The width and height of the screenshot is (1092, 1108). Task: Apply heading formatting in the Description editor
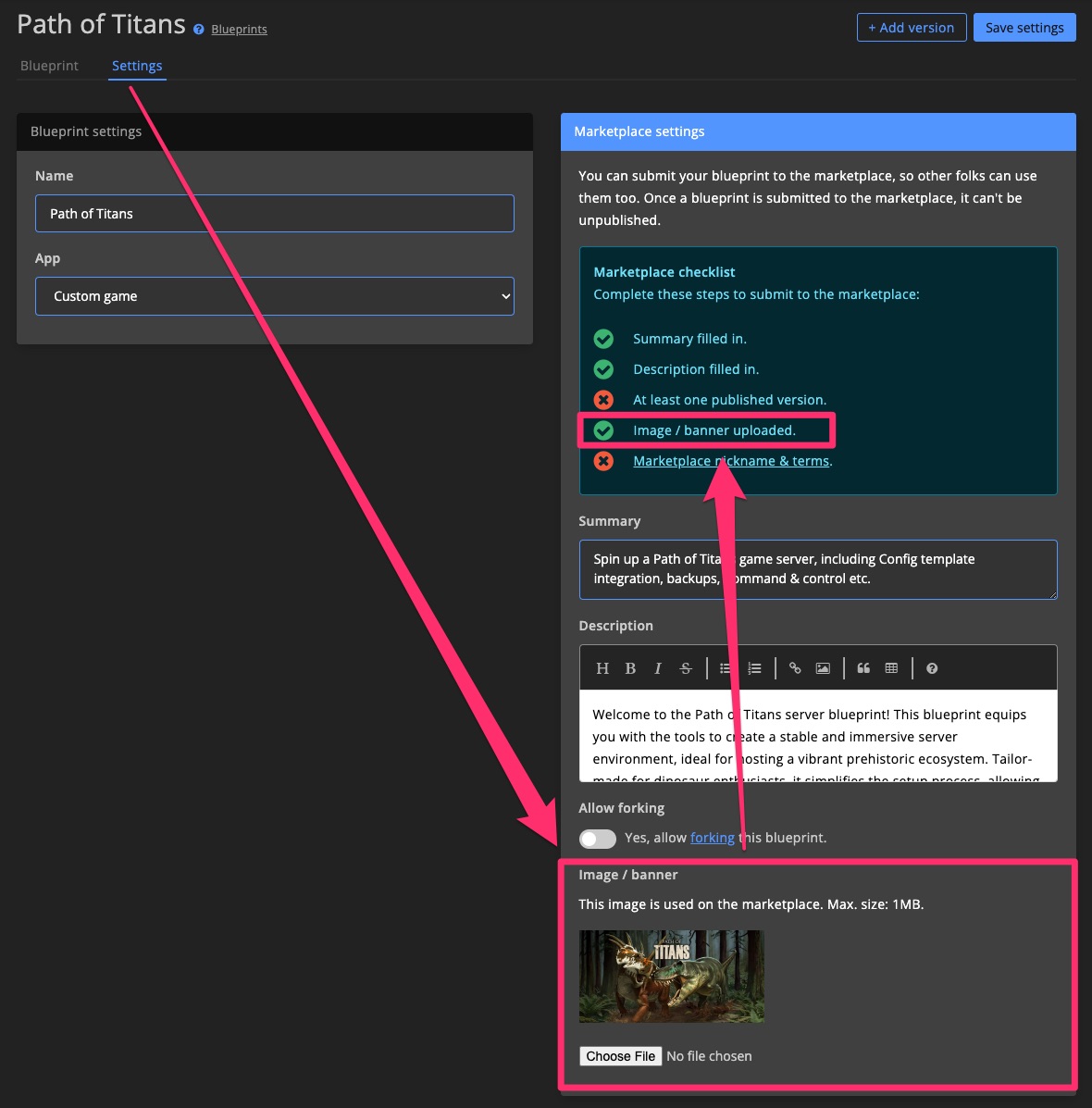point(602,667)
